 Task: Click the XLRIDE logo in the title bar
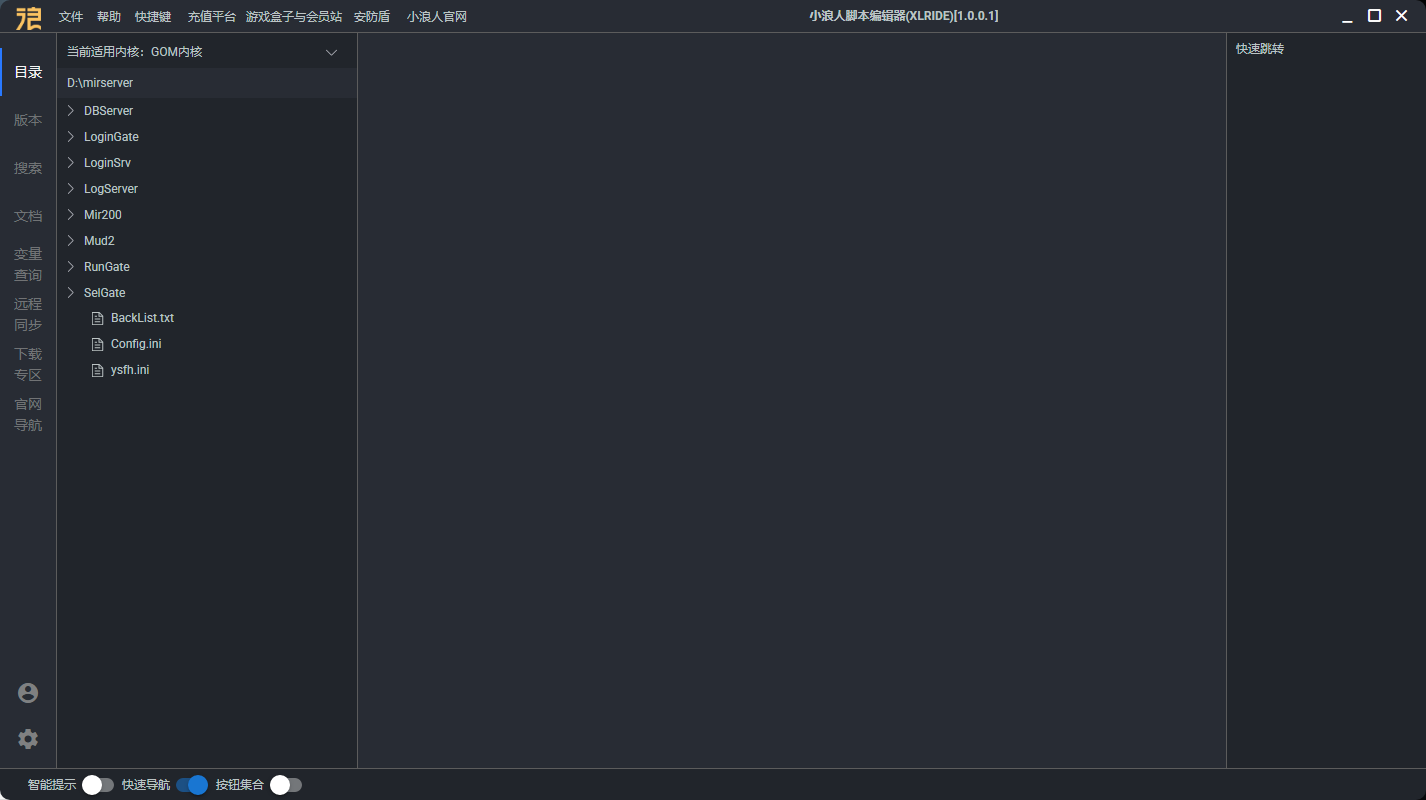(x=28, y=16)
